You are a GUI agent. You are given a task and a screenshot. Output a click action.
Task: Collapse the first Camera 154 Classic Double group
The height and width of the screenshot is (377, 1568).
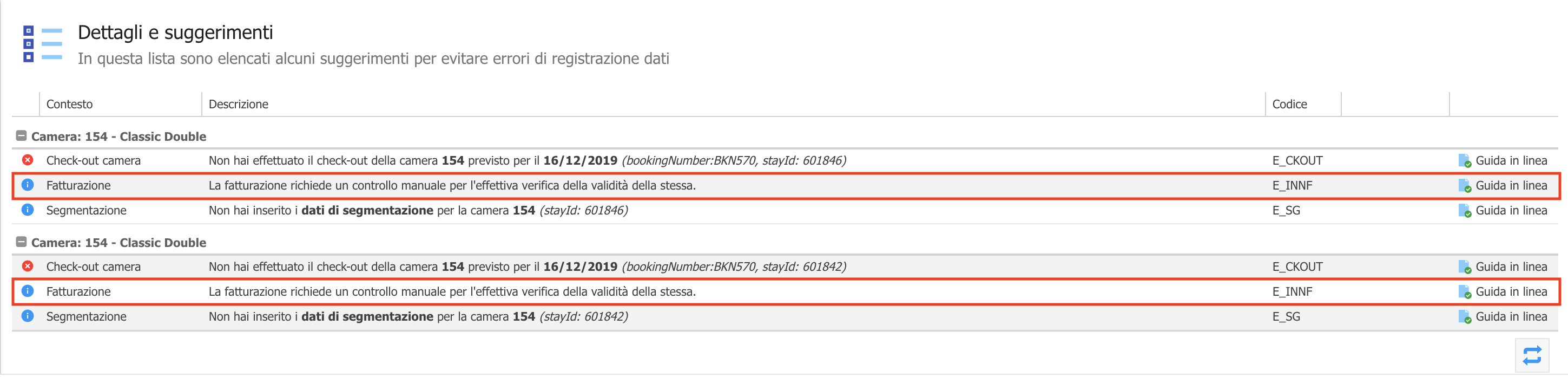tap(21, 136)
